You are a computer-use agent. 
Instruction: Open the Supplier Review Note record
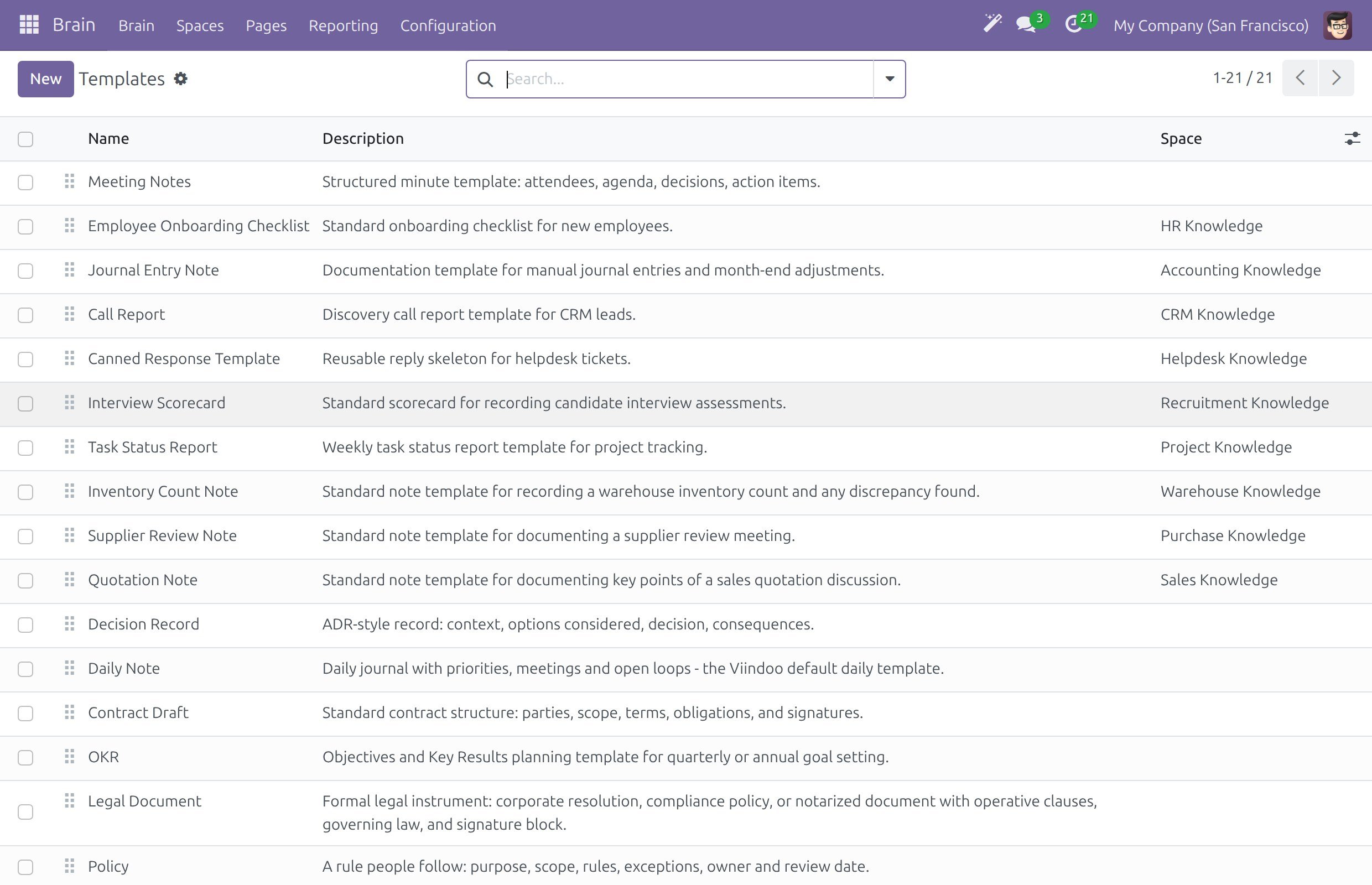(x=162, y=535)
